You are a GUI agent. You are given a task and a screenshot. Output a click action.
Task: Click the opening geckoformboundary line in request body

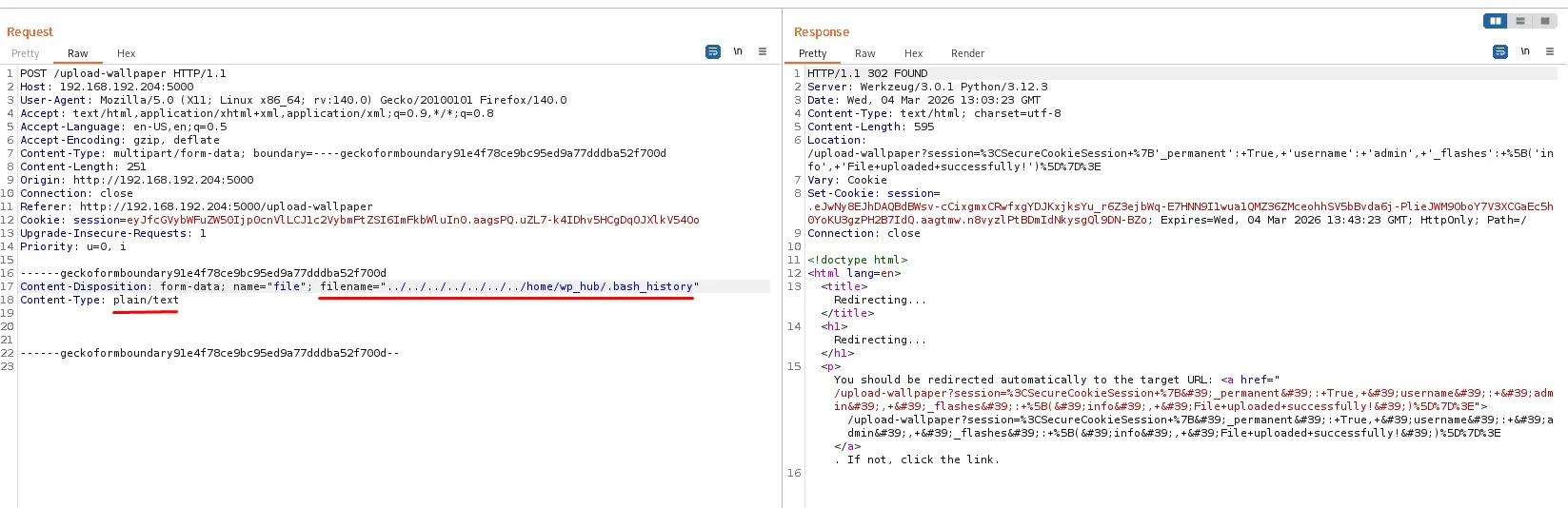[x=203, y=273]
